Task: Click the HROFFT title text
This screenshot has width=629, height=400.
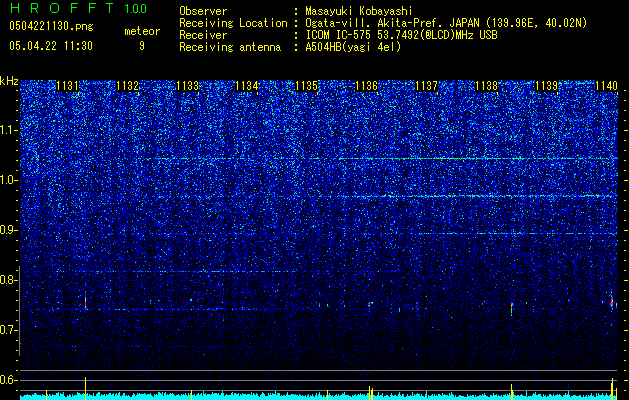Action: [x=61, y=8]
